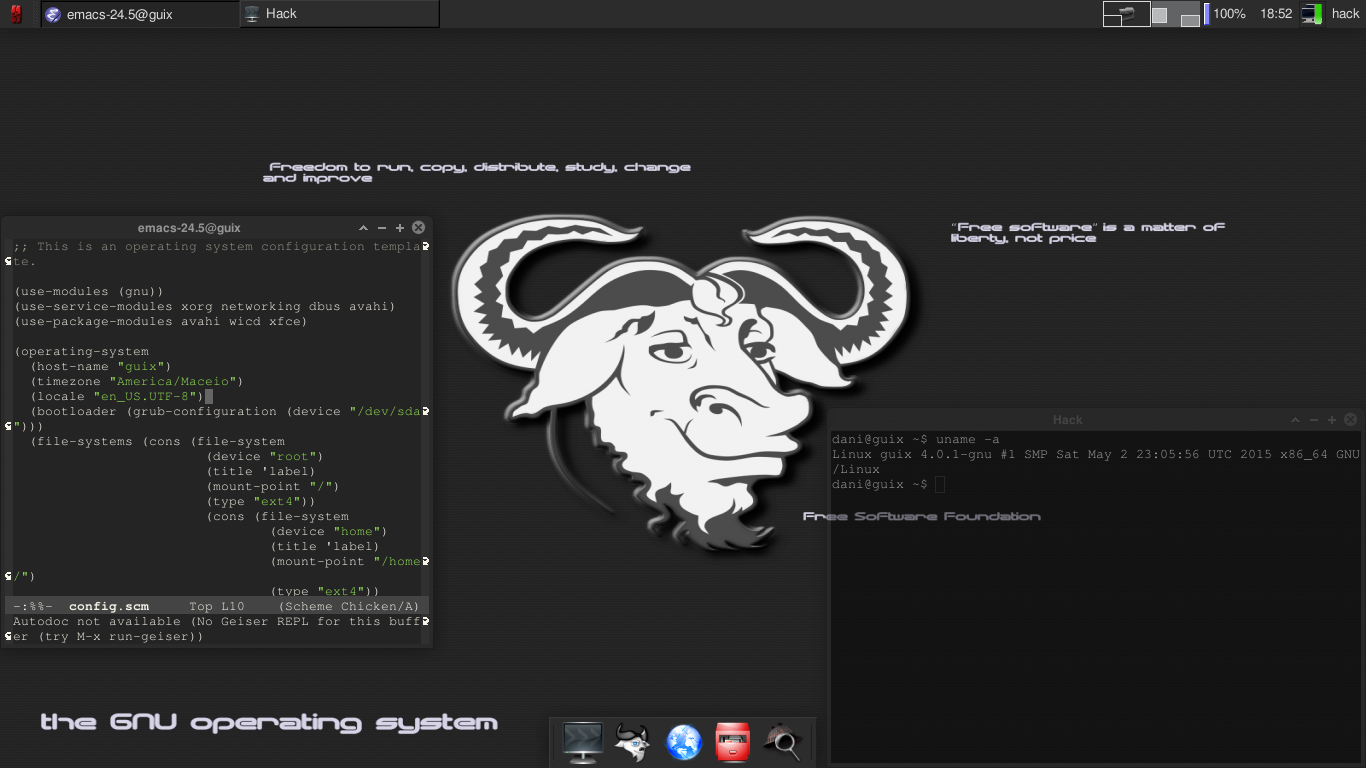
Task: Switch to first workspace in pager
Action: [1126, 14]
